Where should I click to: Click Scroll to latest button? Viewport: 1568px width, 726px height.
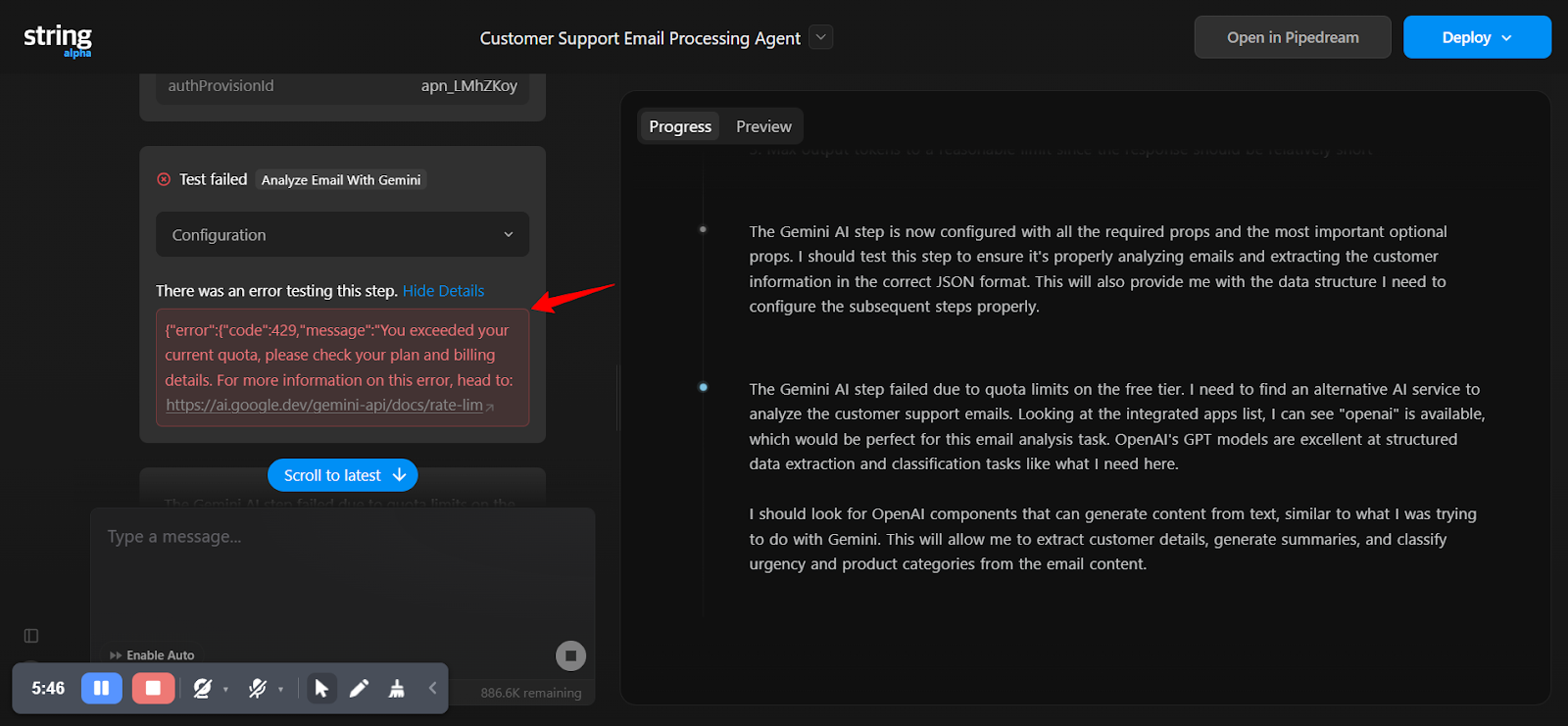343,475
